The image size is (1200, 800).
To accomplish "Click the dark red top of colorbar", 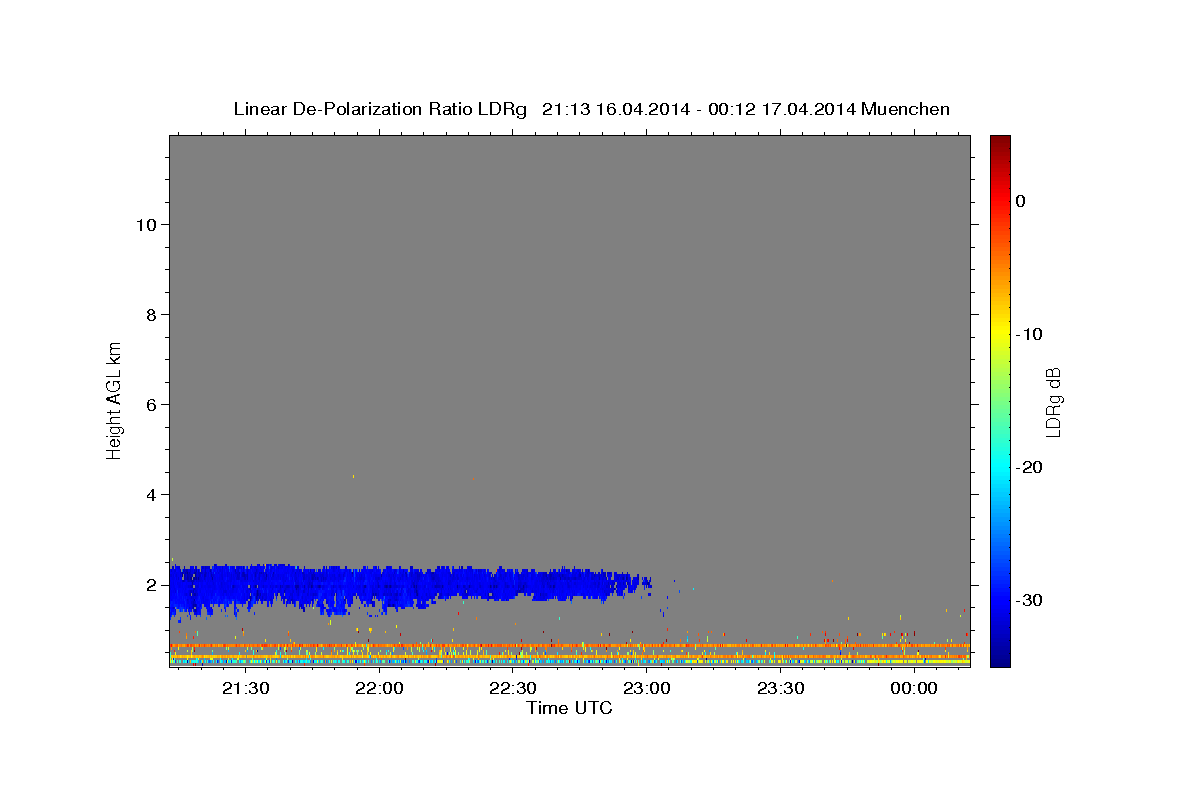I will tap(1000, 141).
